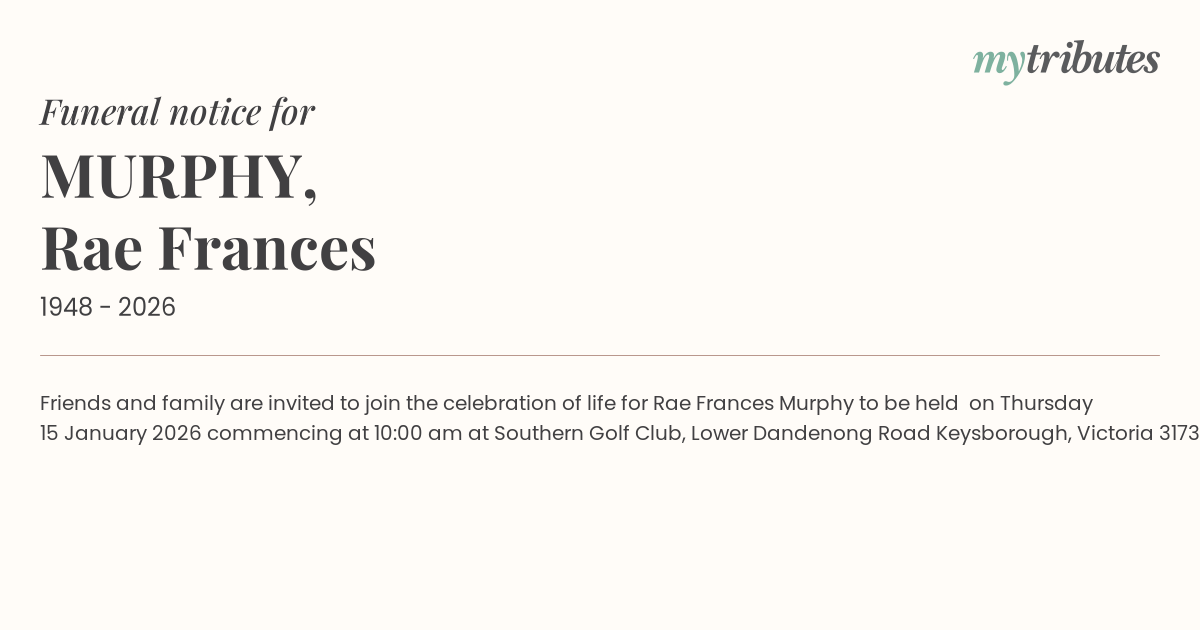
Task: Select the surname heading "MURPHY,"
Action: (179, 176)
